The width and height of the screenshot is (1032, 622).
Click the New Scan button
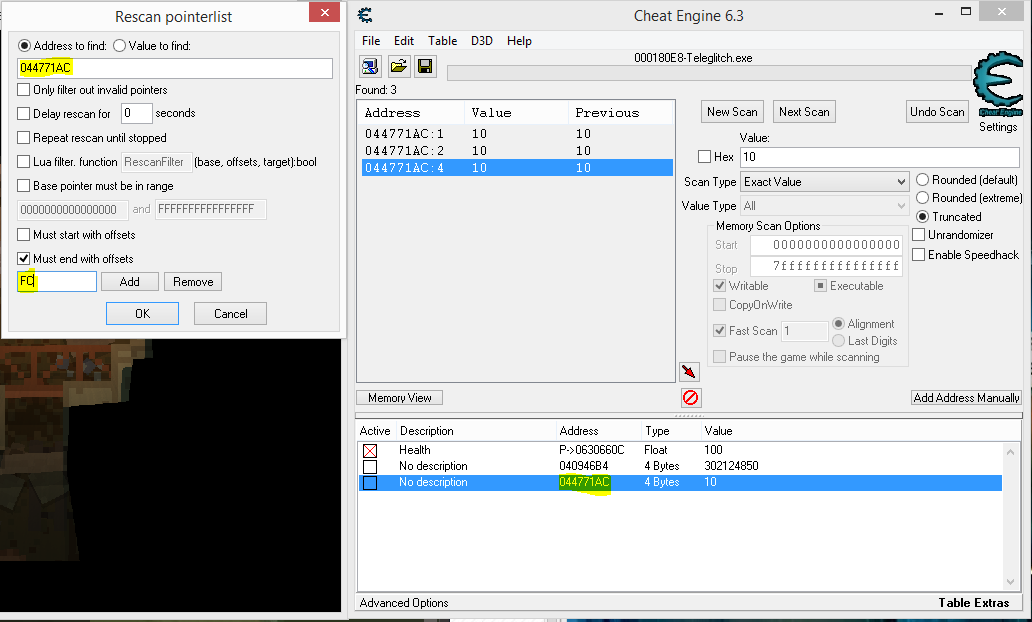(732, 112)
